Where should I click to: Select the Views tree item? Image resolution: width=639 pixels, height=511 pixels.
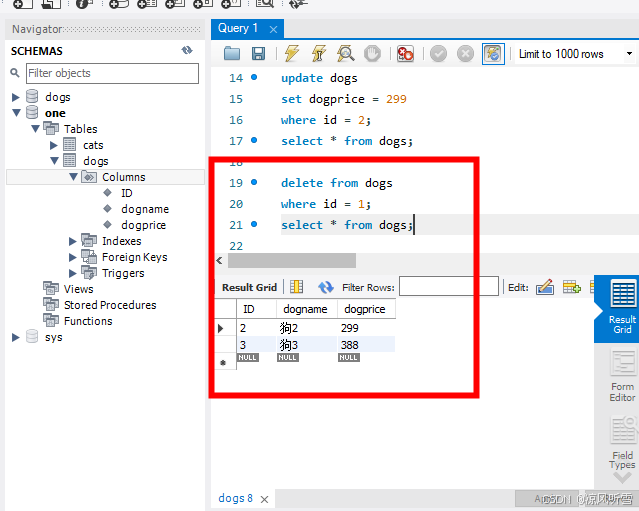point(78,289)
